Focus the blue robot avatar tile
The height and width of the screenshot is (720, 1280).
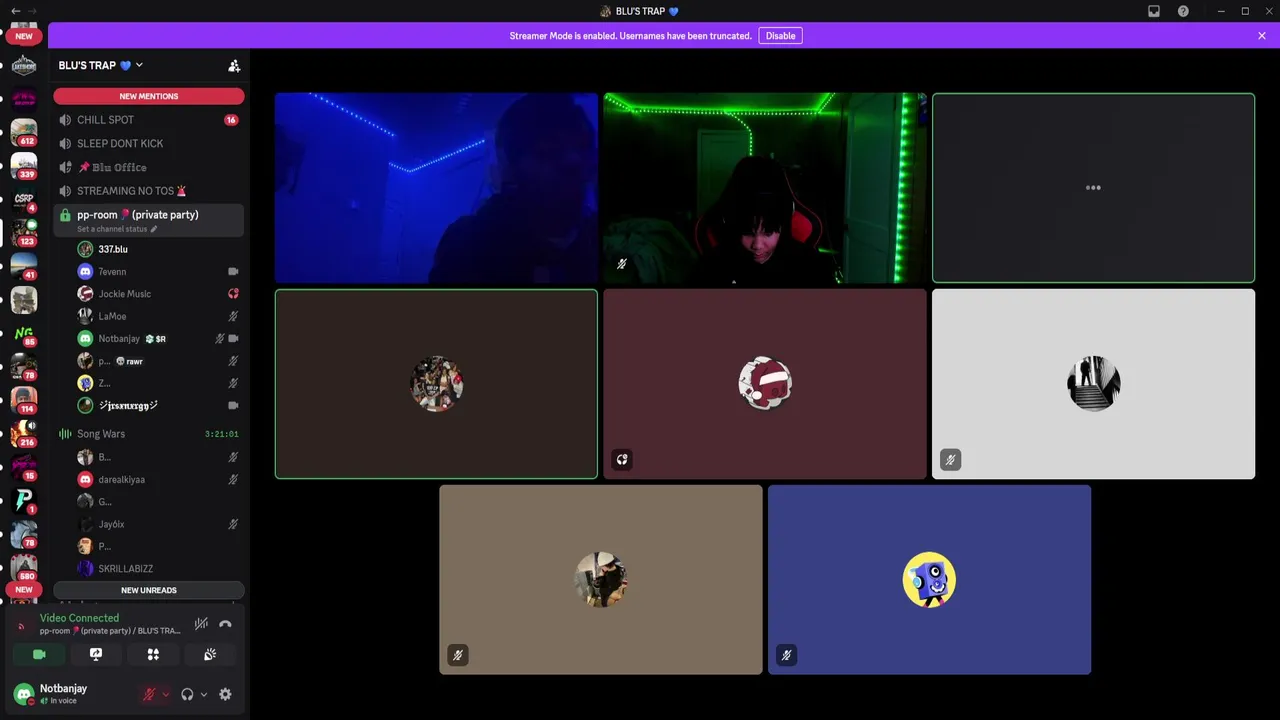coord(929,580)
